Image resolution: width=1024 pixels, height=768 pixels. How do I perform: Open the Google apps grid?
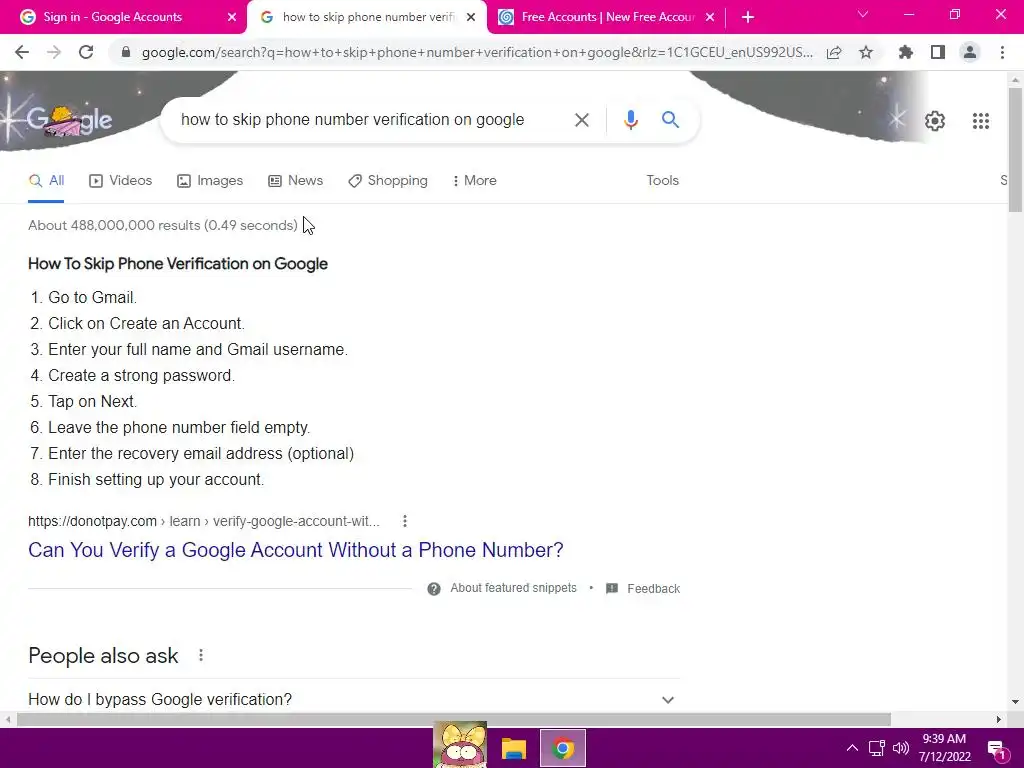(980, 121)
